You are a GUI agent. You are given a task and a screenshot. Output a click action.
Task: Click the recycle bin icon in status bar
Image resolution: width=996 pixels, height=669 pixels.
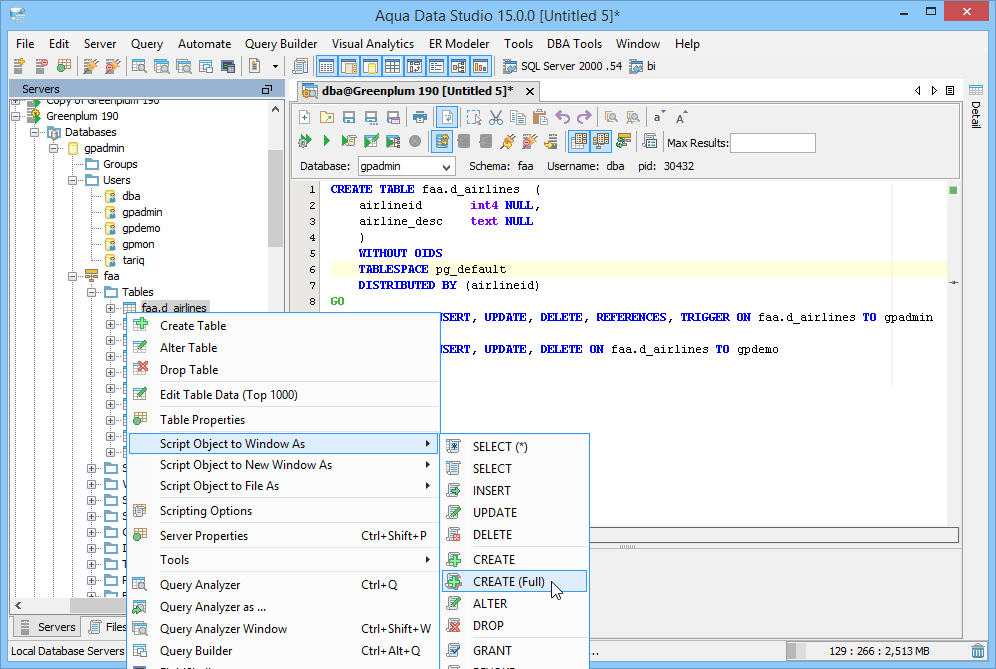pos(978,651)
